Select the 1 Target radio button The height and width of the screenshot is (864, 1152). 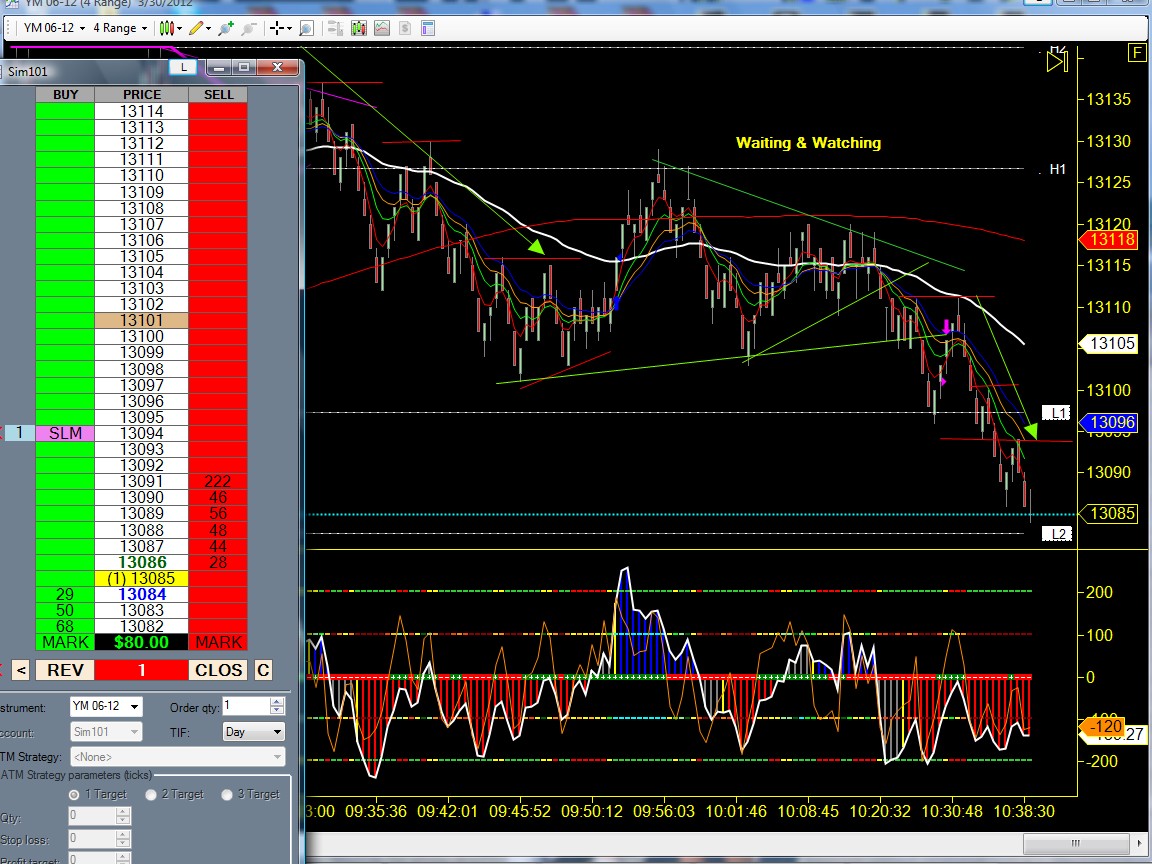click(73, 794)
